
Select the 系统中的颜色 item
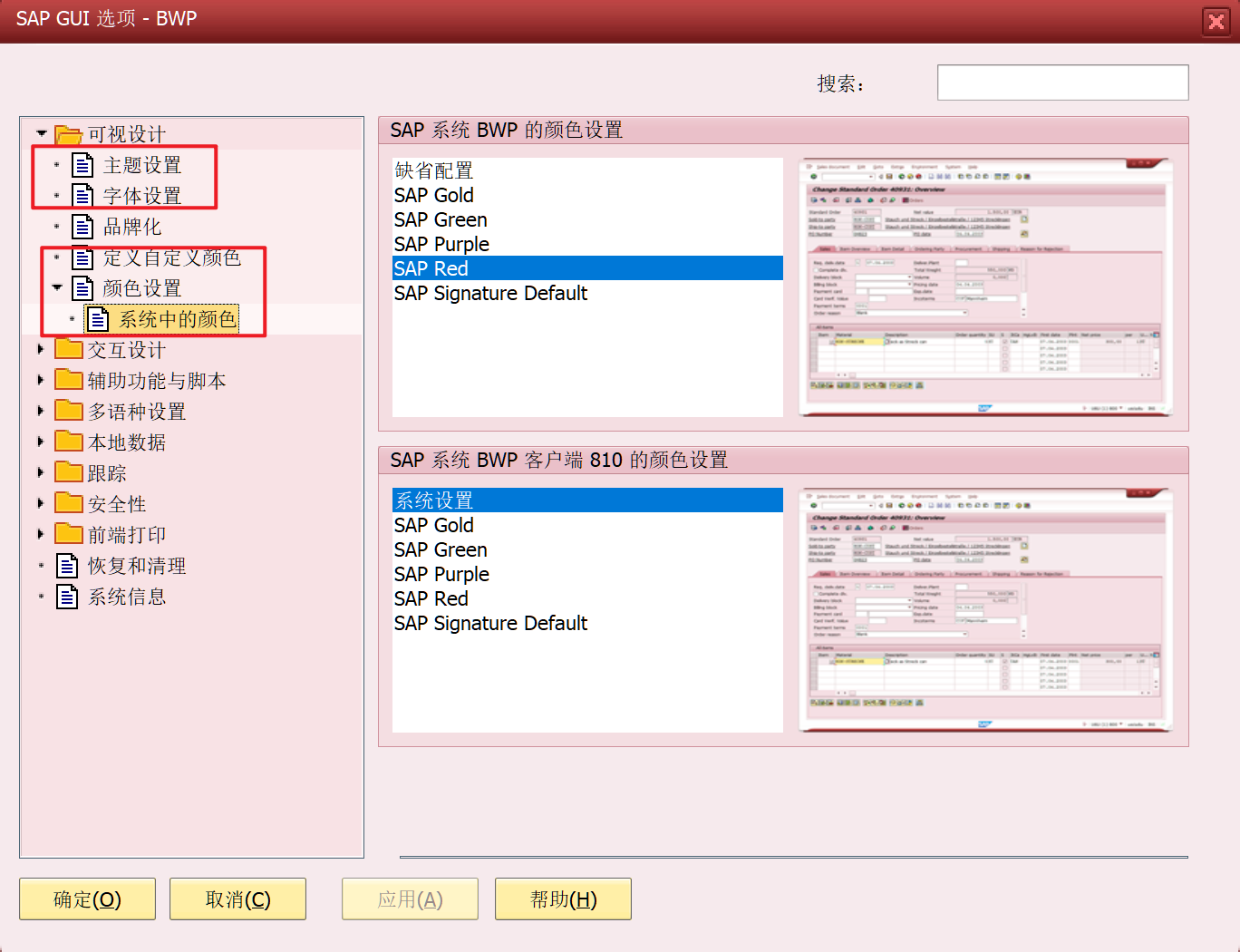click(178, 318)
